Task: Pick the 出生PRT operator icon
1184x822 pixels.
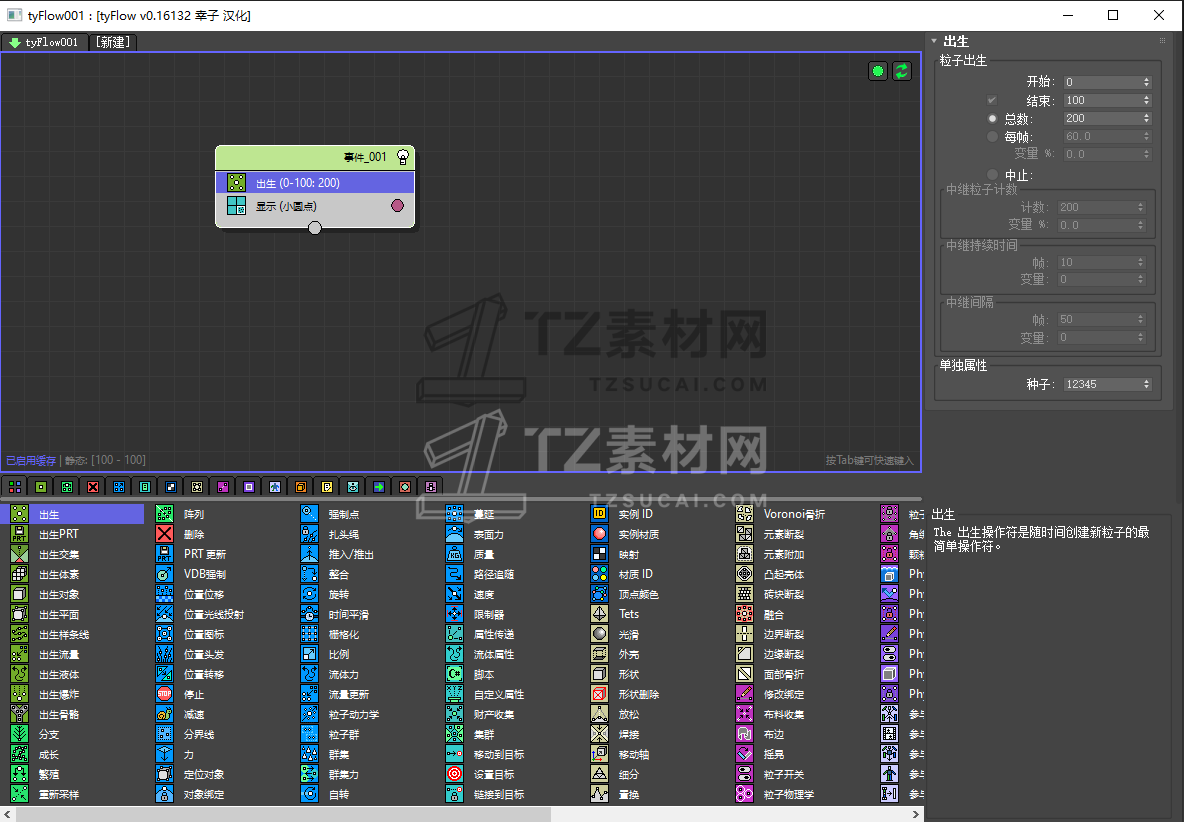Action: tap(19, 534)
